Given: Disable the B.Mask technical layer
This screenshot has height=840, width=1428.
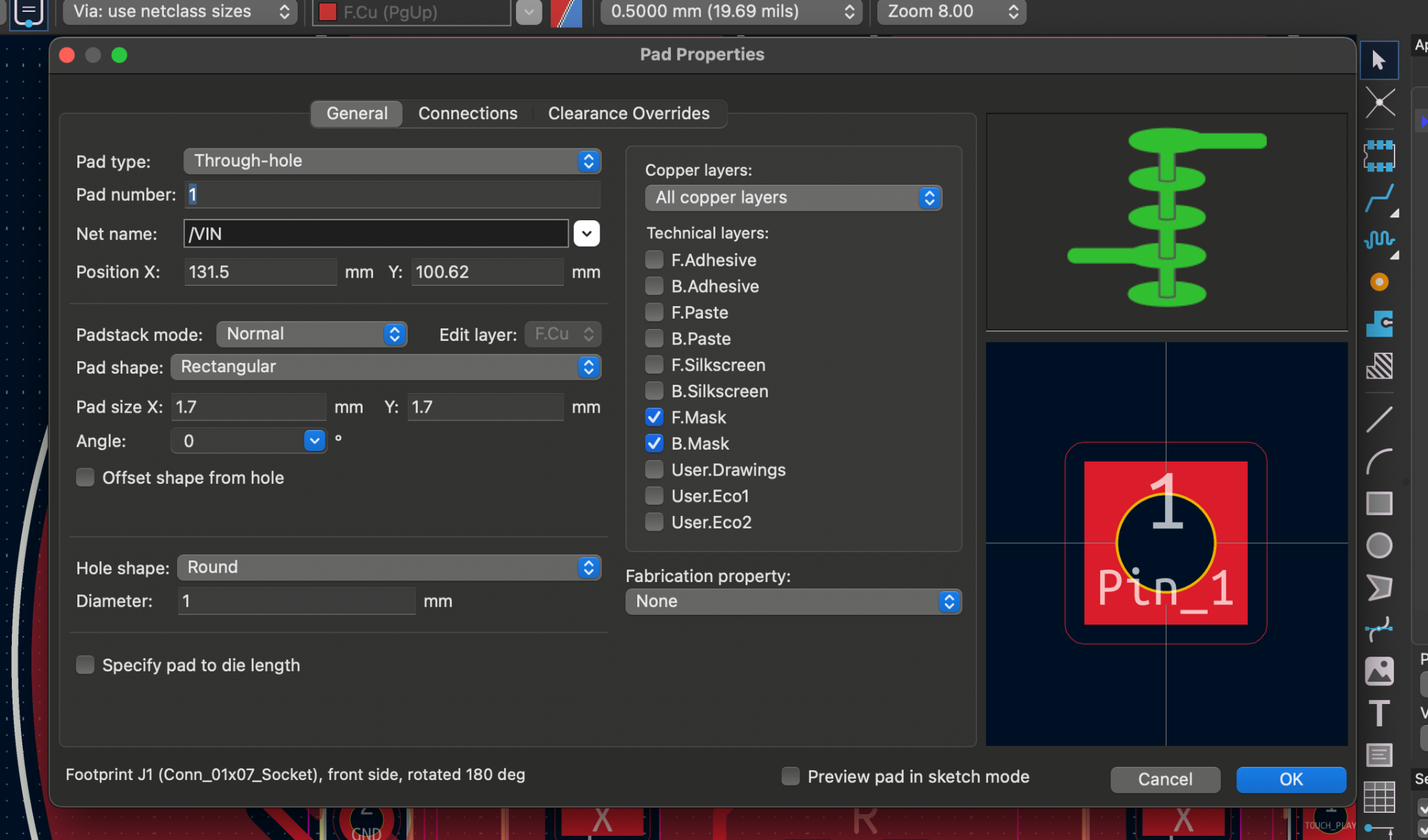Looking at the screenshot, I should [x=654, y=443].
